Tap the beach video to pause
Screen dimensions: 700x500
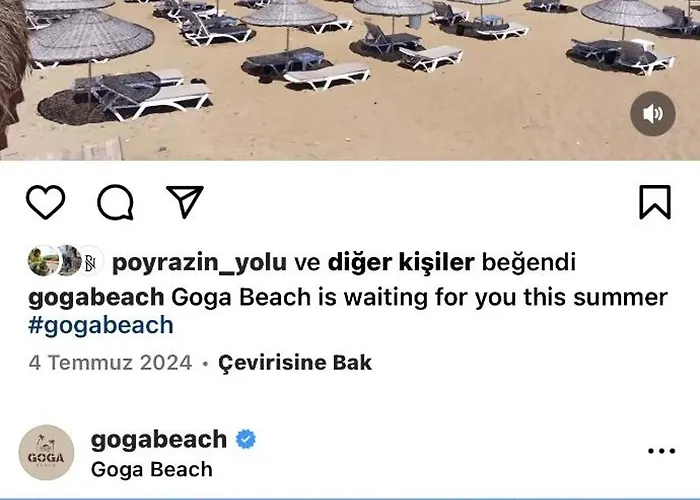click(350, 79)
